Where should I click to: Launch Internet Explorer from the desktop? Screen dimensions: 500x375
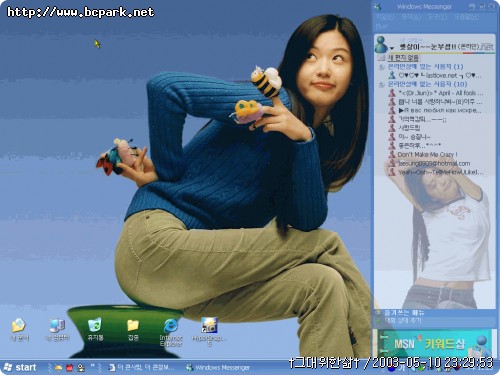click(171, 332)
